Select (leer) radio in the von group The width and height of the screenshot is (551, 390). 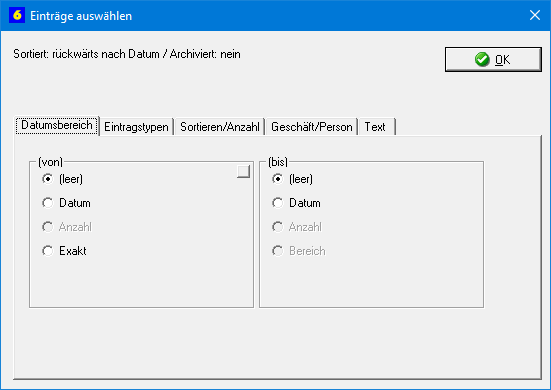pyautogui.click(x=62, y=179)
